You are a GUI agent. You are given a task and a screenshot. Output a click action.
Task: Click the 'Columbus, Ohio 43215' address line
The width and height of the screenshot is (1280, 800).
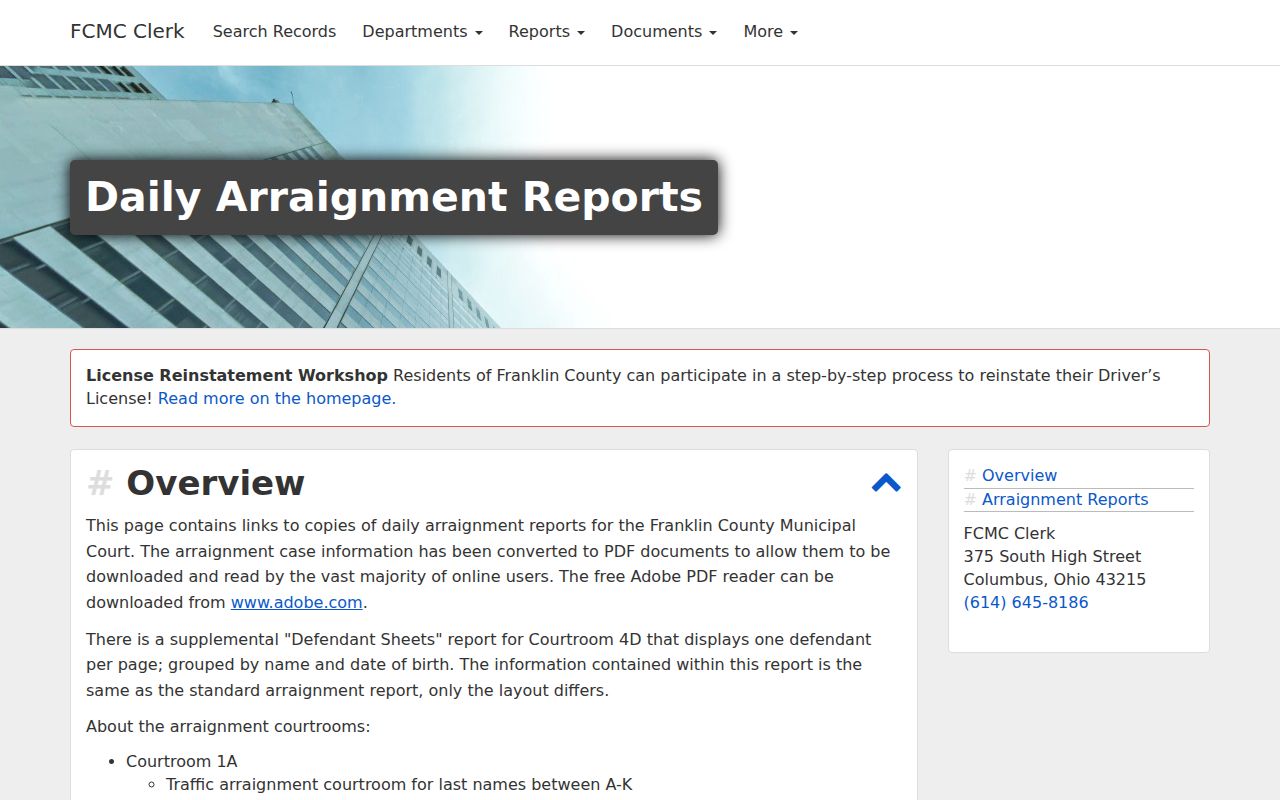tap(1055, 579)
